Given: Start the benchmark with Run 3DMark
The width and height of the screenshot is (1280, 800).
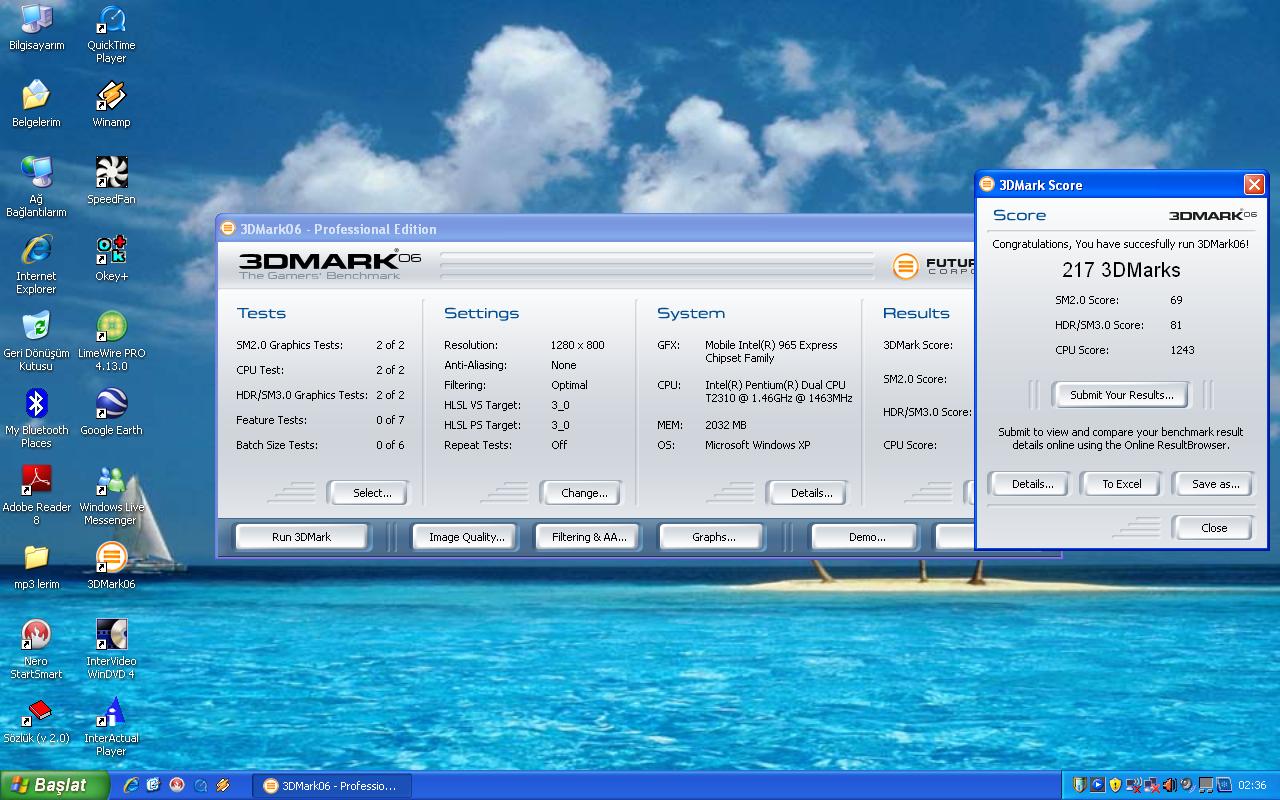Looking at the screenshot, I should point(301,537).
